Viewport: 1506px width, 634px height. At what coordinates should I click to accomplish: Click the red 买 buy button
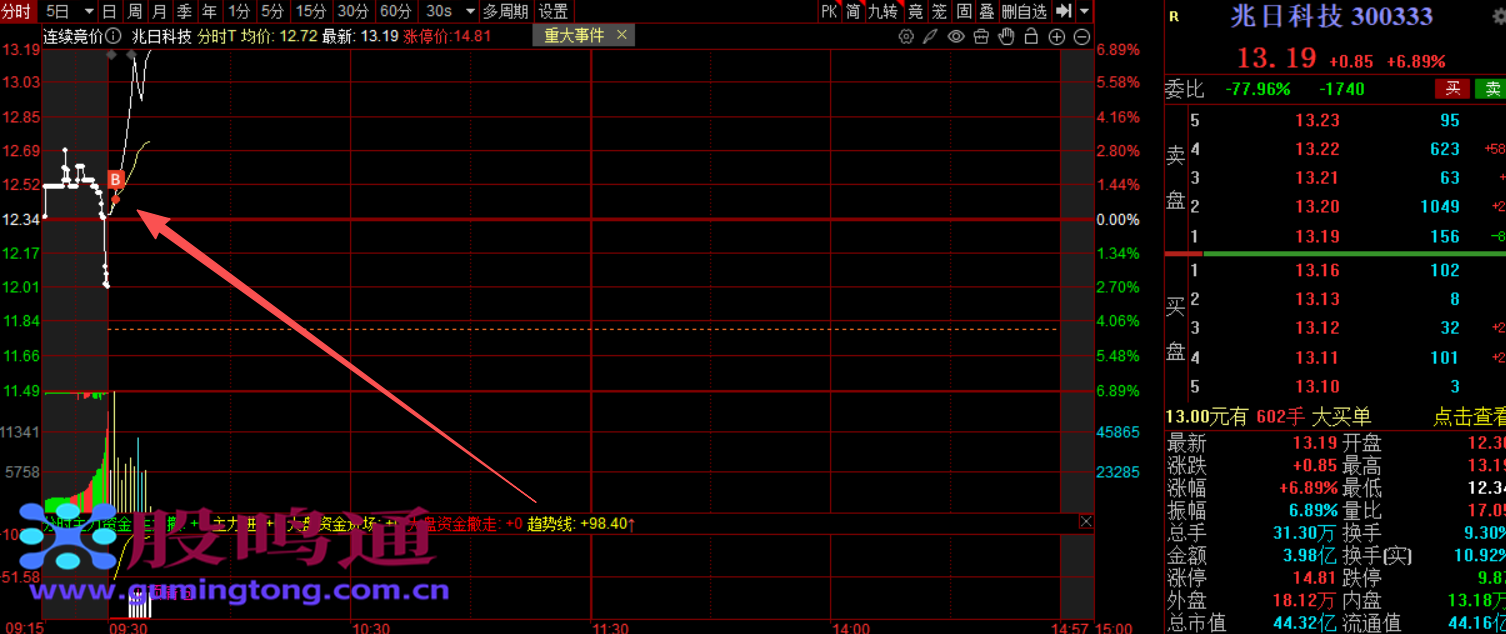click(x=1453, y=89)
